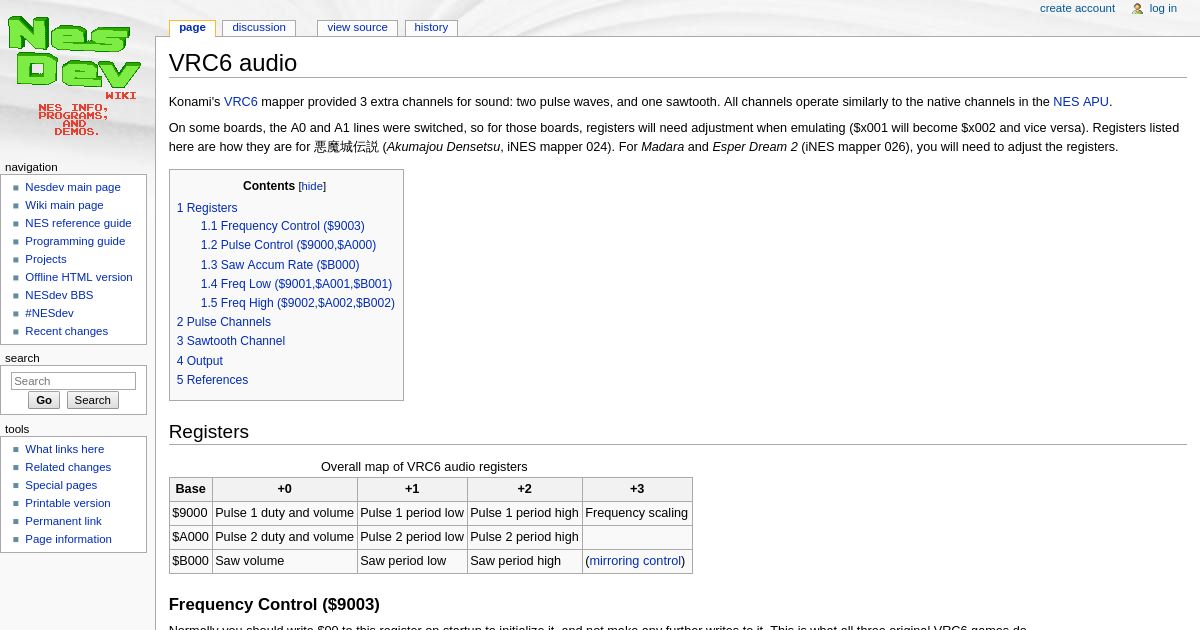Screen dimensions: 1200x630
Task: Click the $A000 table cell
Action: [x=190, y=537]
